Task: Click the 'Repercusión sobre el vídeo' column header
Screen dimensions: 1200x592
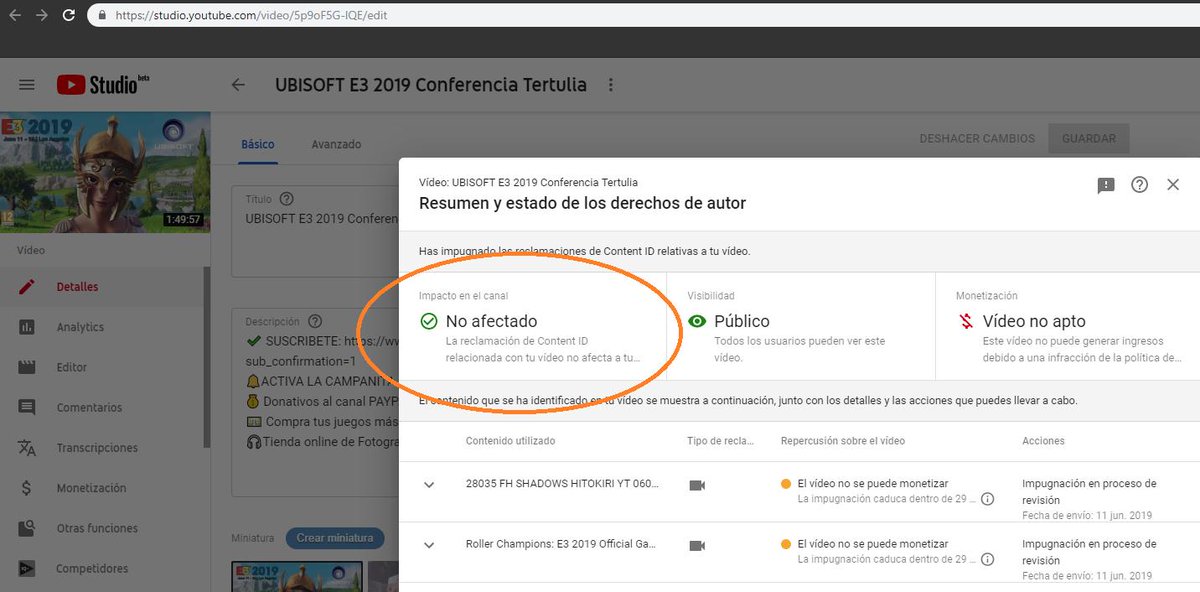Action: click(x=844, y=441)
